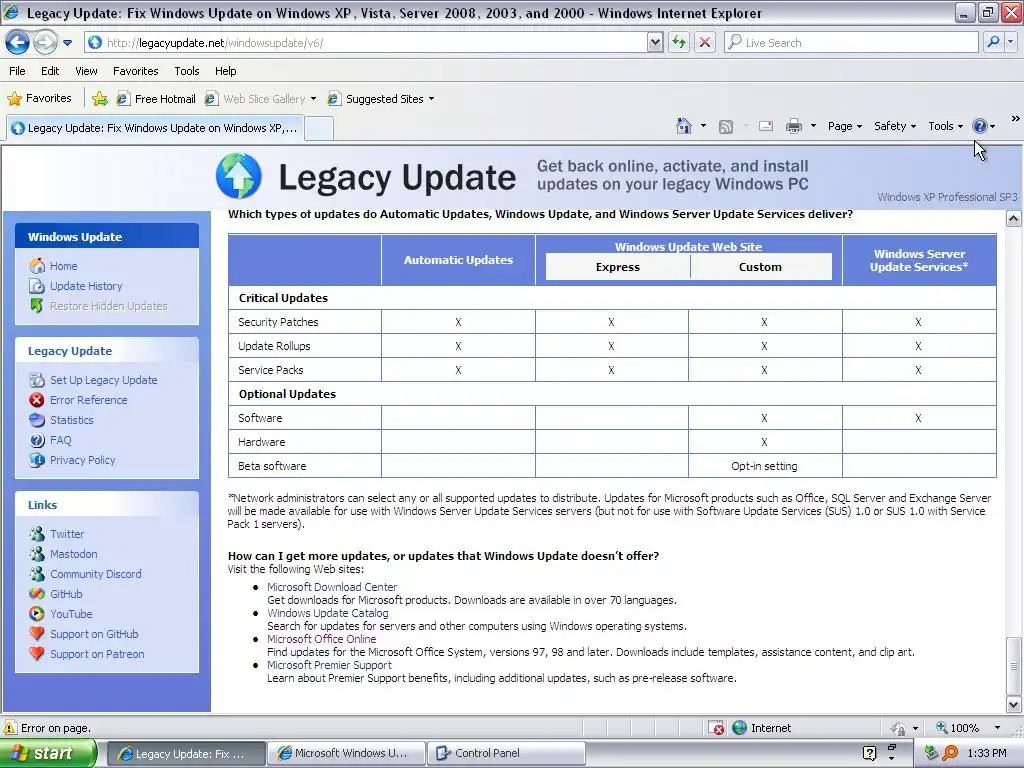Image resolution: width=1024 pixels, height=768 pixels.
Task: Open search provider options dropdown
Action: 1011,42
